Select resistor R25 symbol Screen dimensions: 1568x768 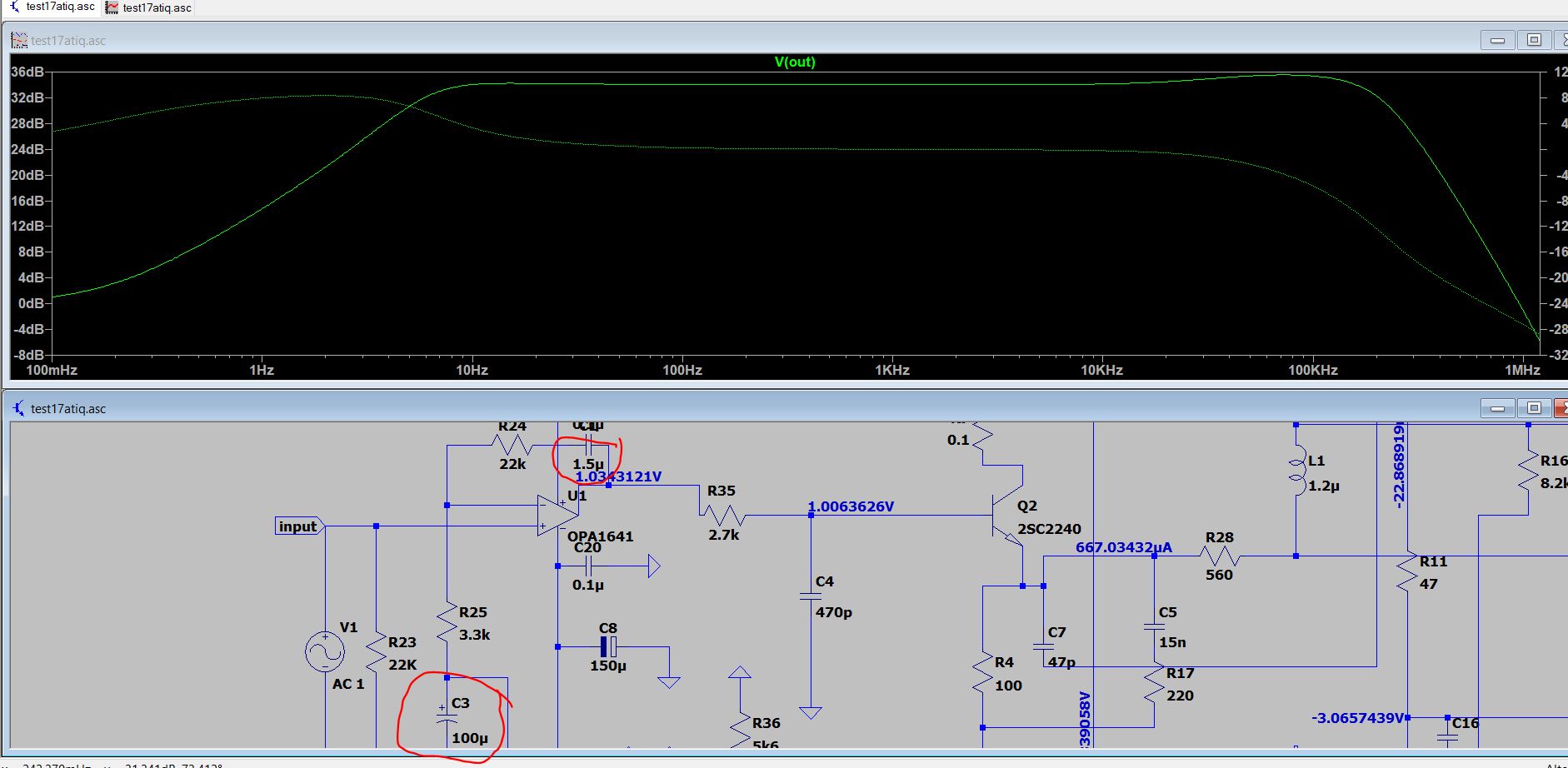coord(447,622)
